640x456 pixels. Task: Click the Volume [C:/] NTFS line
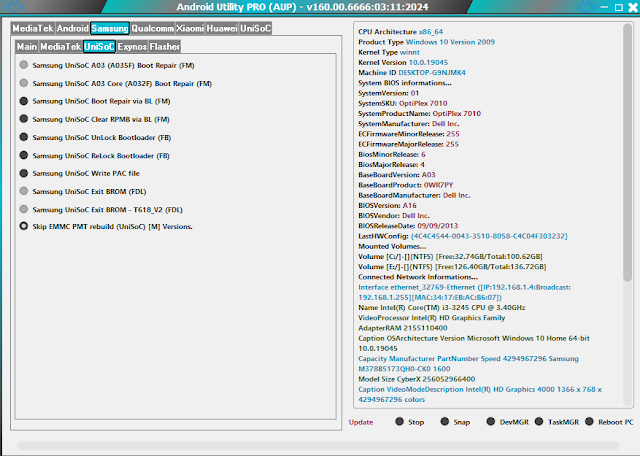click(450, 256)
